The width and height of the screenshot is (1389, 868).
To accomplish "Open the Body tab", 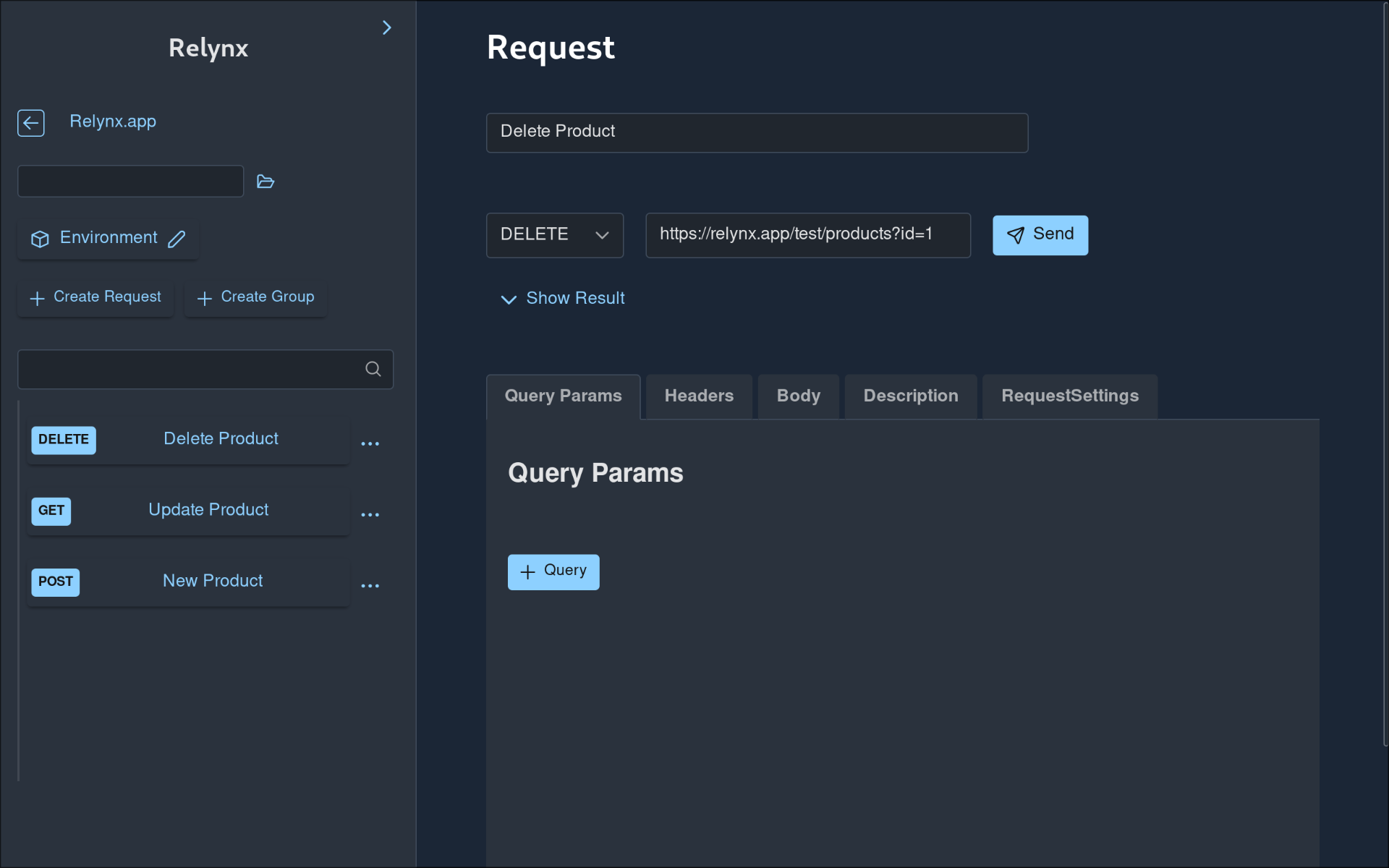I will pyautogui.click(x=797, y=396).
